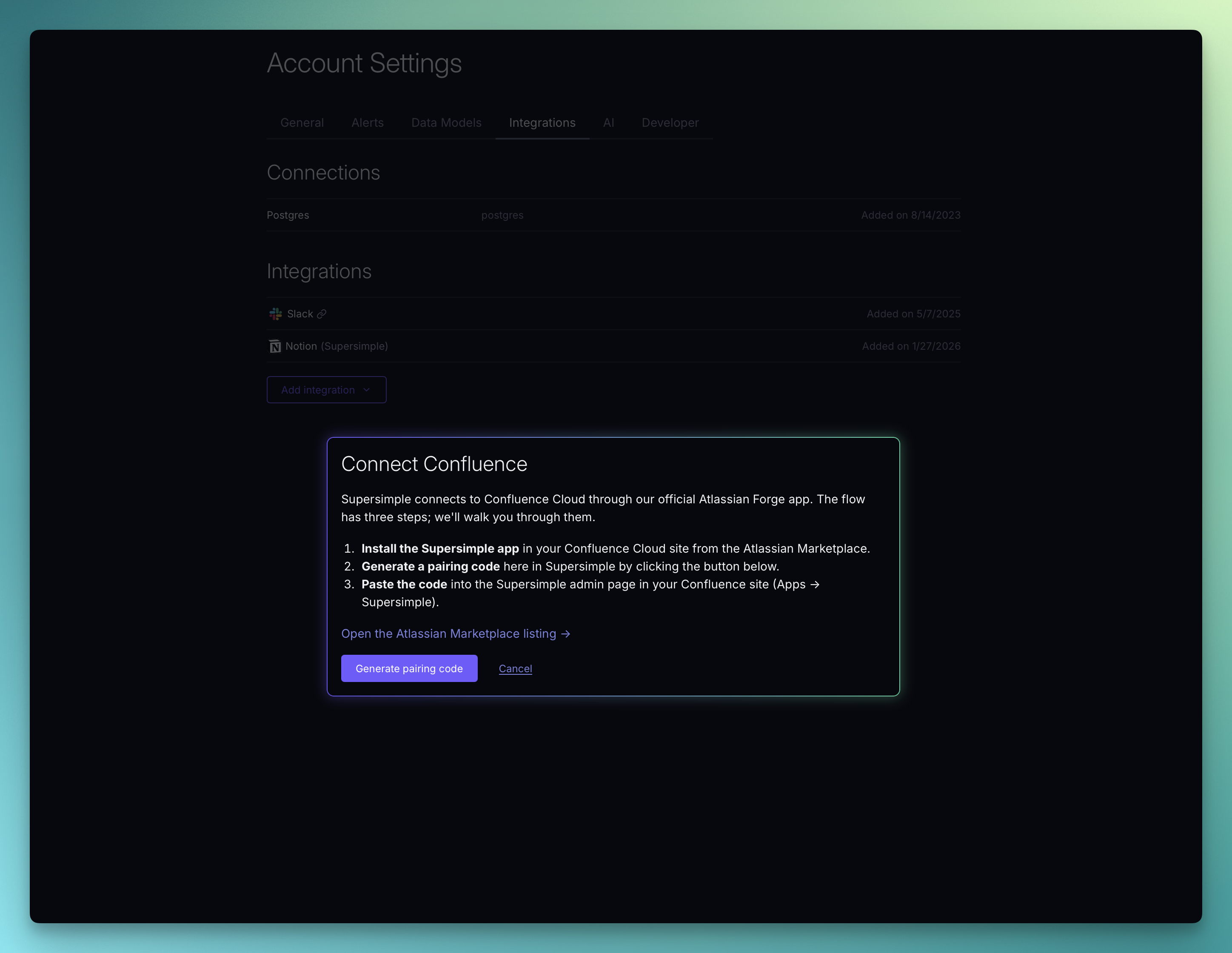Click Generate pairing code button
Viewport: 1232px width, 953px height.
coord(409,669)
